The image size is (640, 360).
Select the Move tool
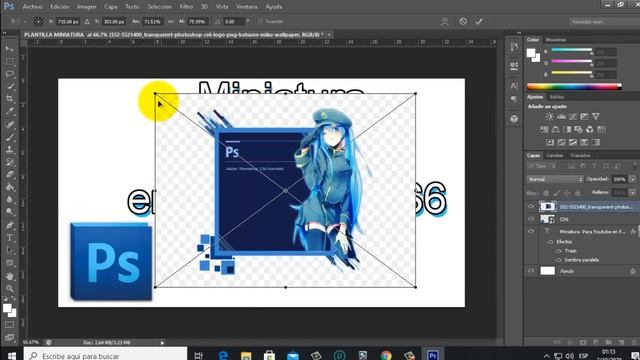10,49
